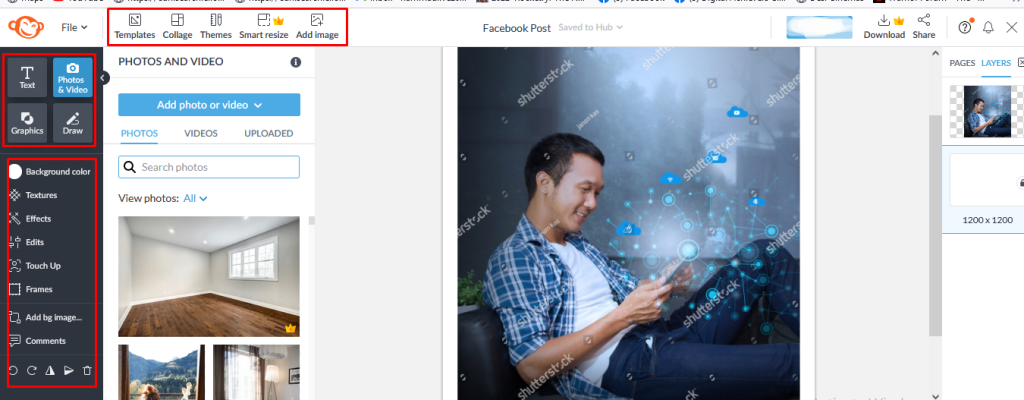Click the canvas photo of the man
The width and height of the screenshot is (1024, 400).
tap(628, 223)
